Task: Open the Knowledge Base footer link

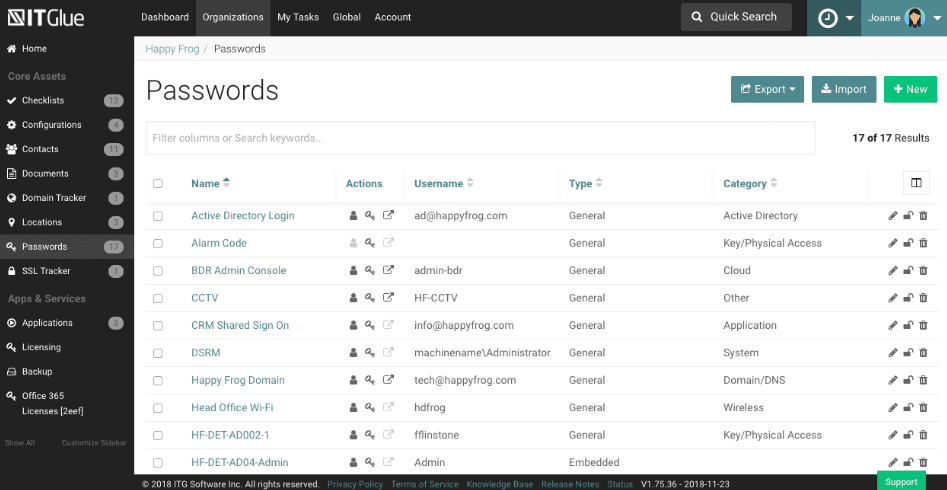Action: click(499, 484)
